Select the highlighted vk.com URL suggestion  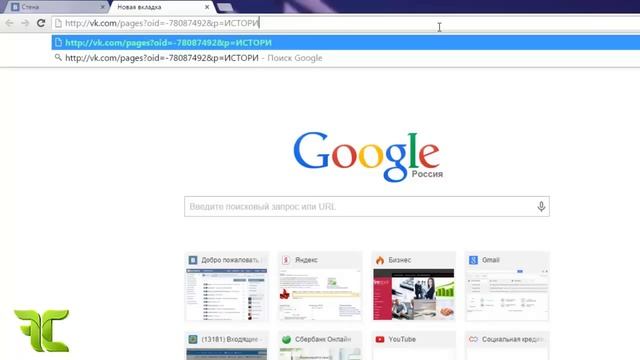pos(346,42)
